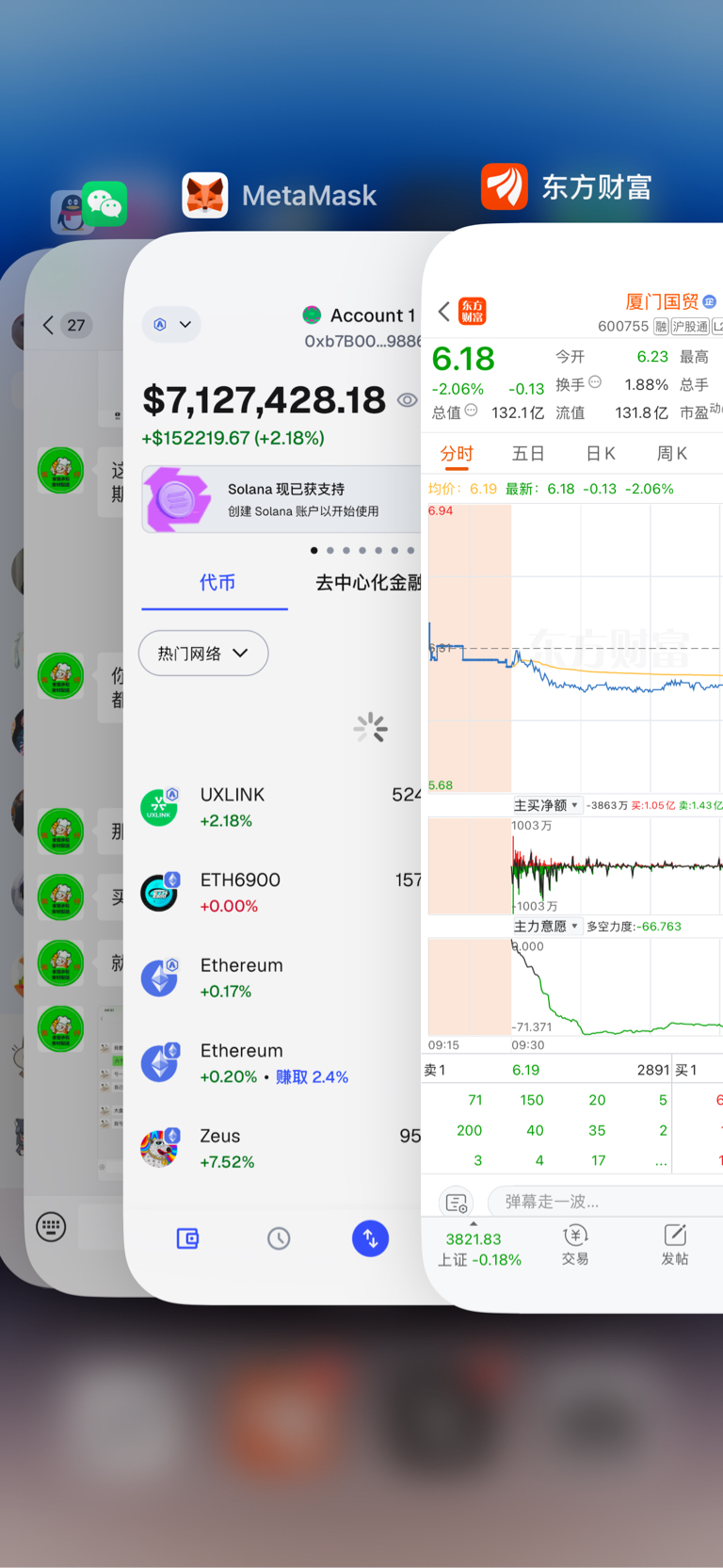The width and height of the screenshot is (723, 1568).
Task: Expand the 主力意愿 indicator dropdown
Action: click(x=546, y=927)
